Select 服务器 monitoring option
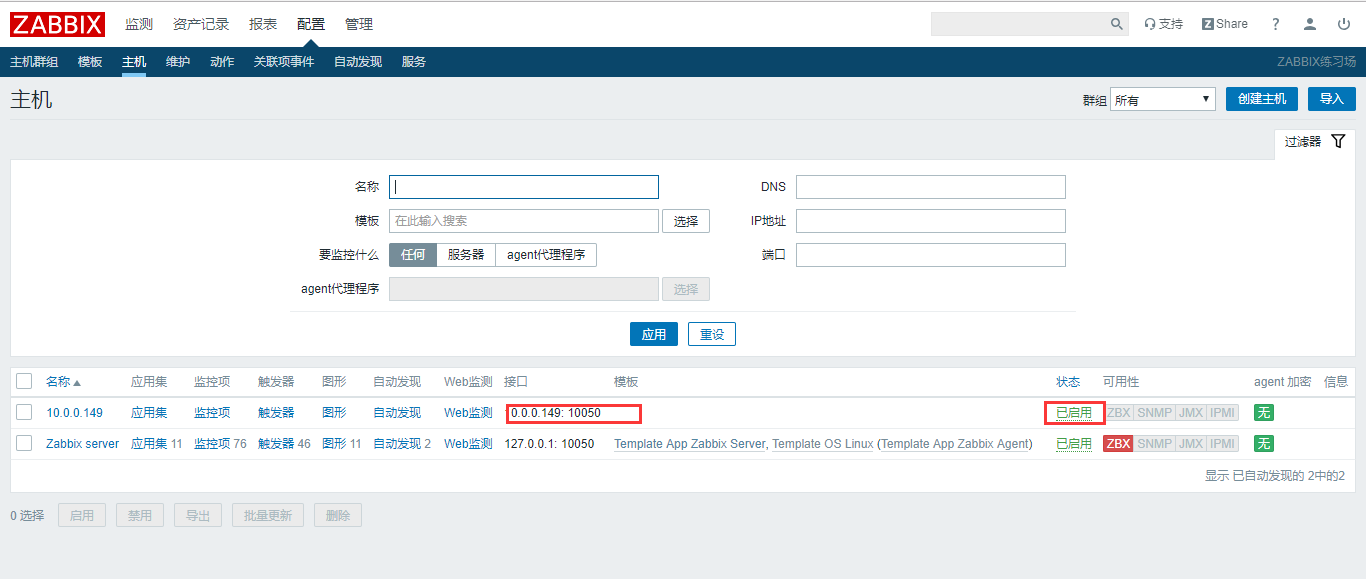The width and height of the screenshot is (1366, 579). (466, 255)
